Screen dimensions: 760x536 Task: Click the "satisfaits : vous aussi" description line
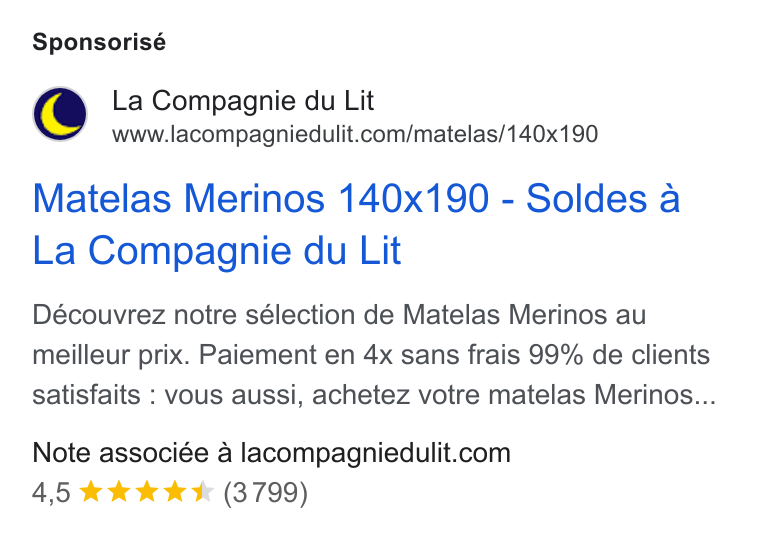coord(374,395)
